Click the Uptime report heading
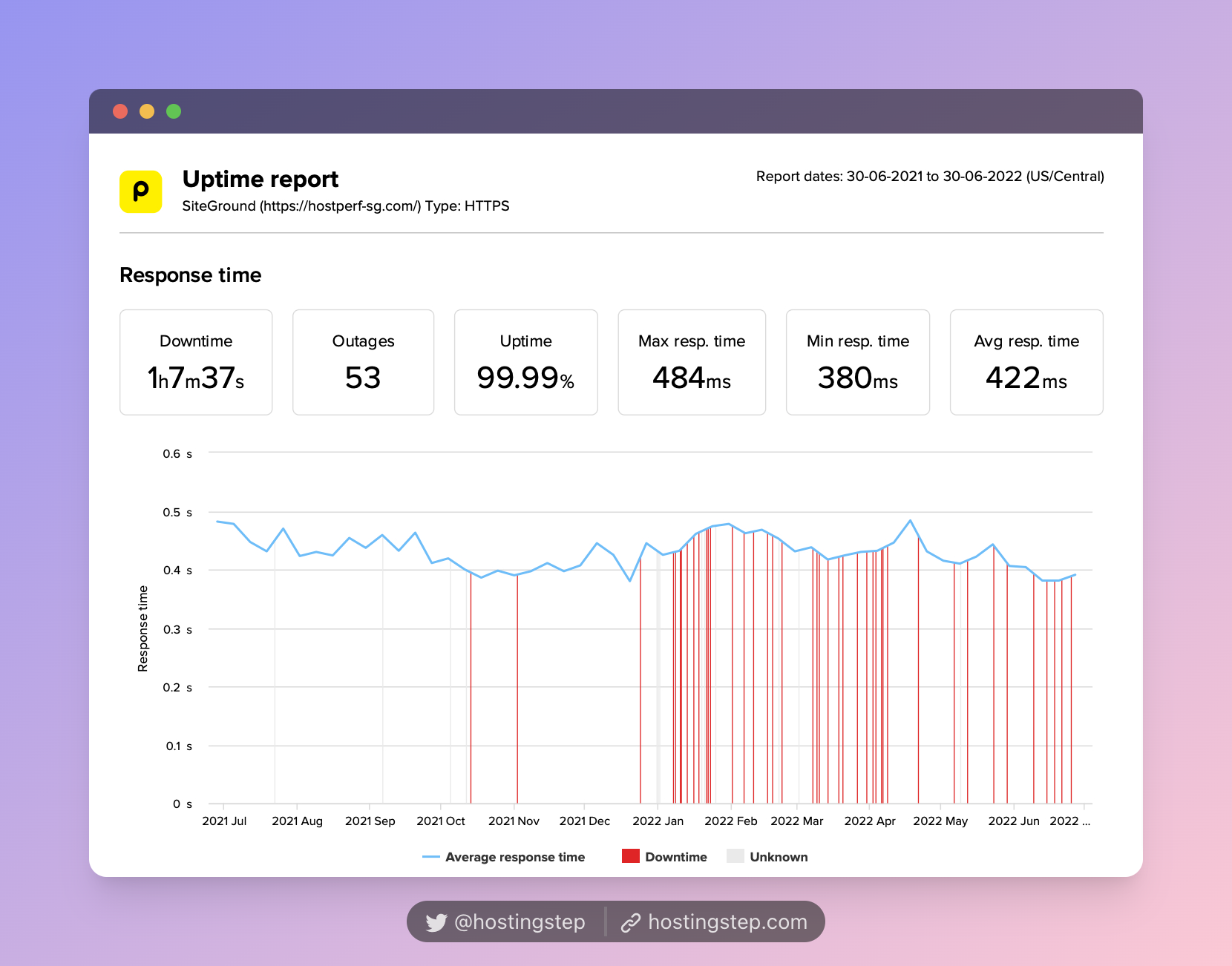 coord(261,180)
